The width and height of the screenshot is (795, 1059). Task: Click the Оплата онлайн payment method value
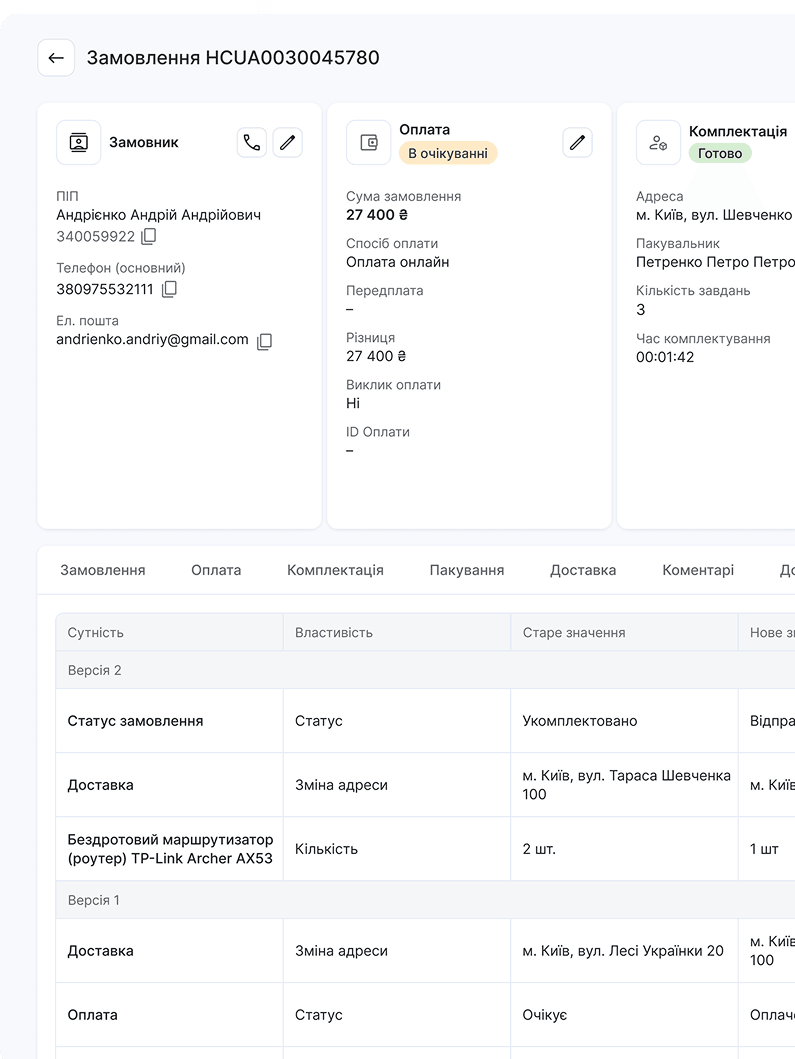click(398, 262)
